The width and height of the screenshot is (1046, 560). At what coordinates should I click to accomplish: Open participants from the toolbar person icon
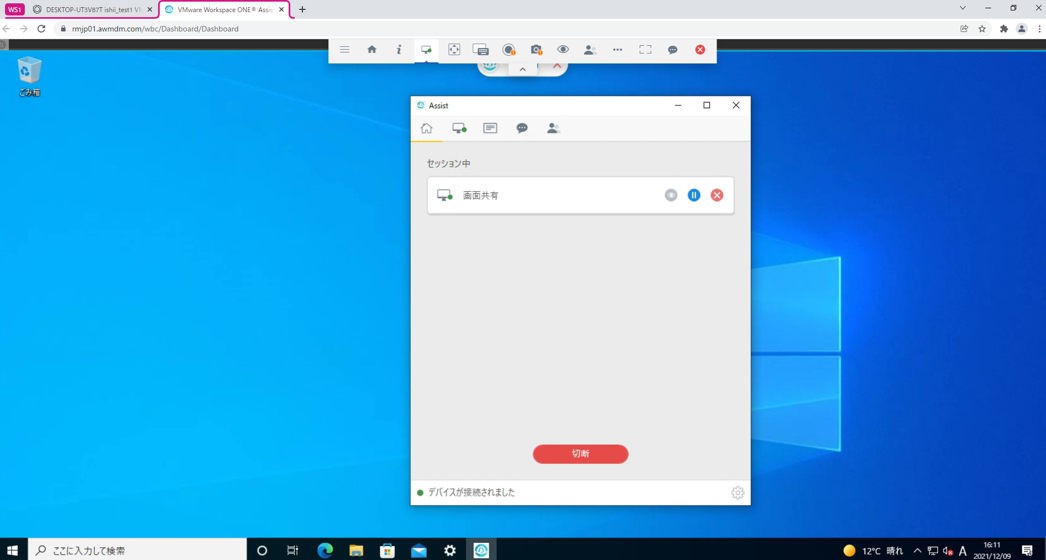[x=590, y=49]
